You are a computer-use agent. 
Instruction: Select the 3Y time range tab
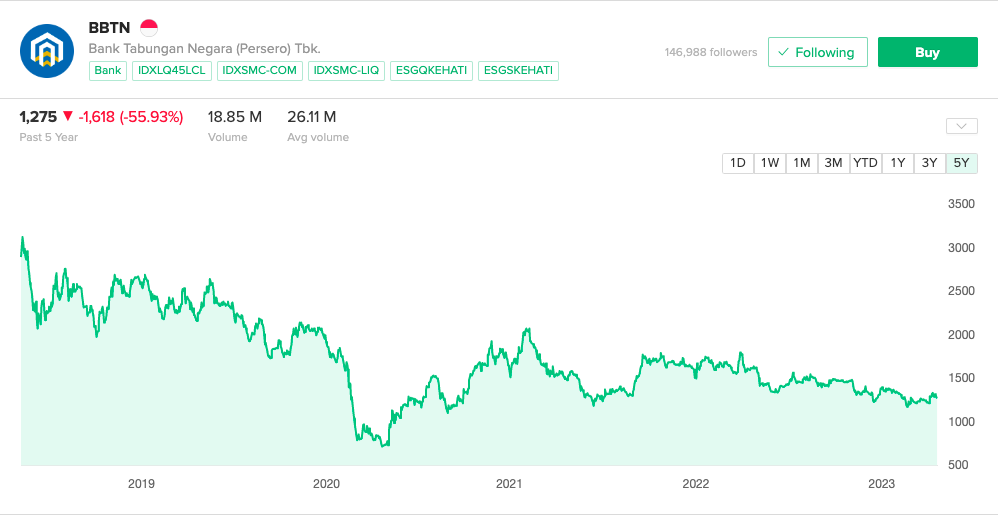[930, 163]
